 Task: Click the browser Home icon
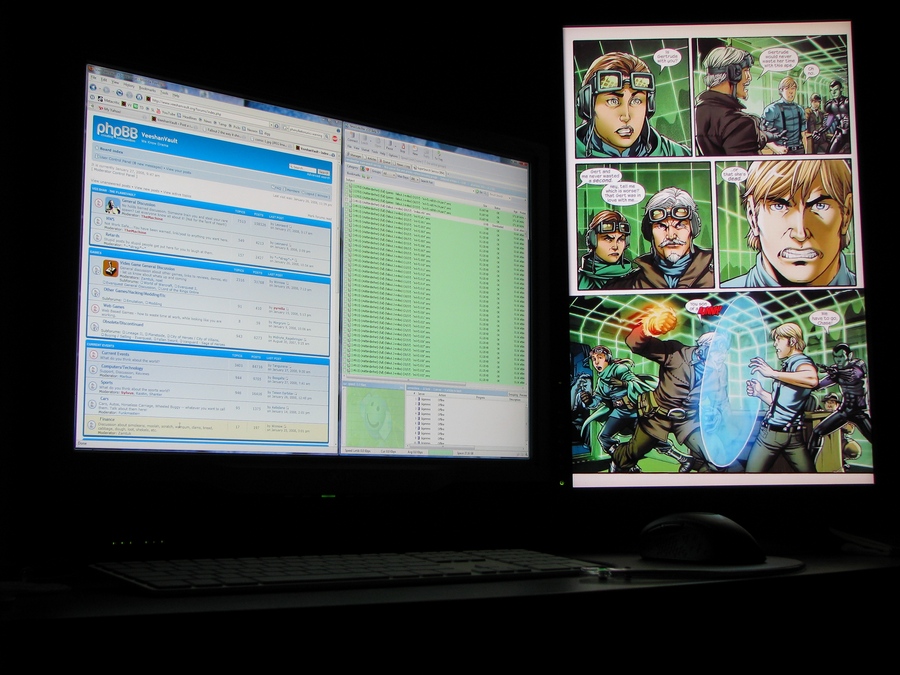click(139, 97)
